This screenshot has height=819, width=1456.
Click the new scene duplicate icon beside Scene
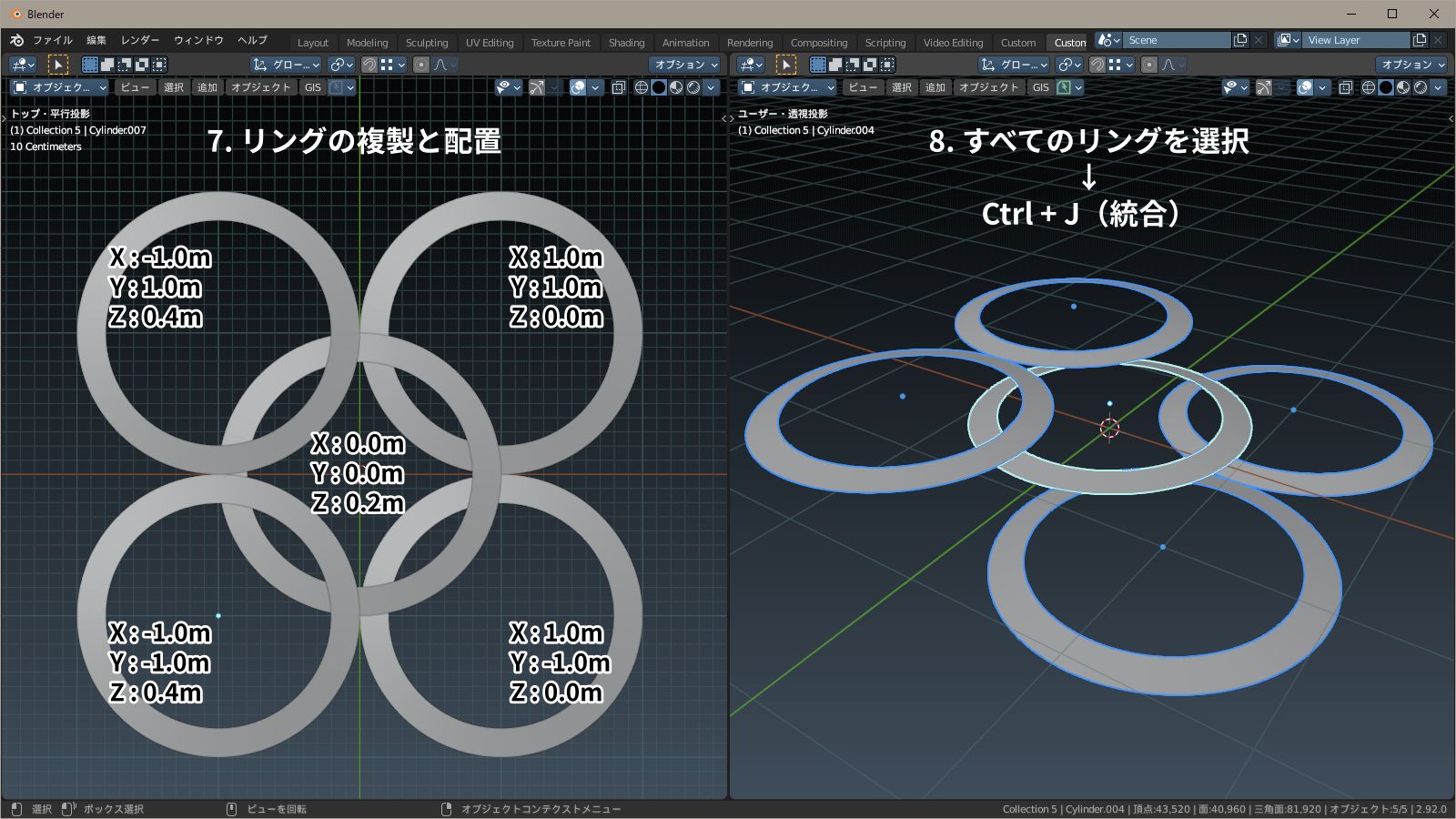point(1240,40)
